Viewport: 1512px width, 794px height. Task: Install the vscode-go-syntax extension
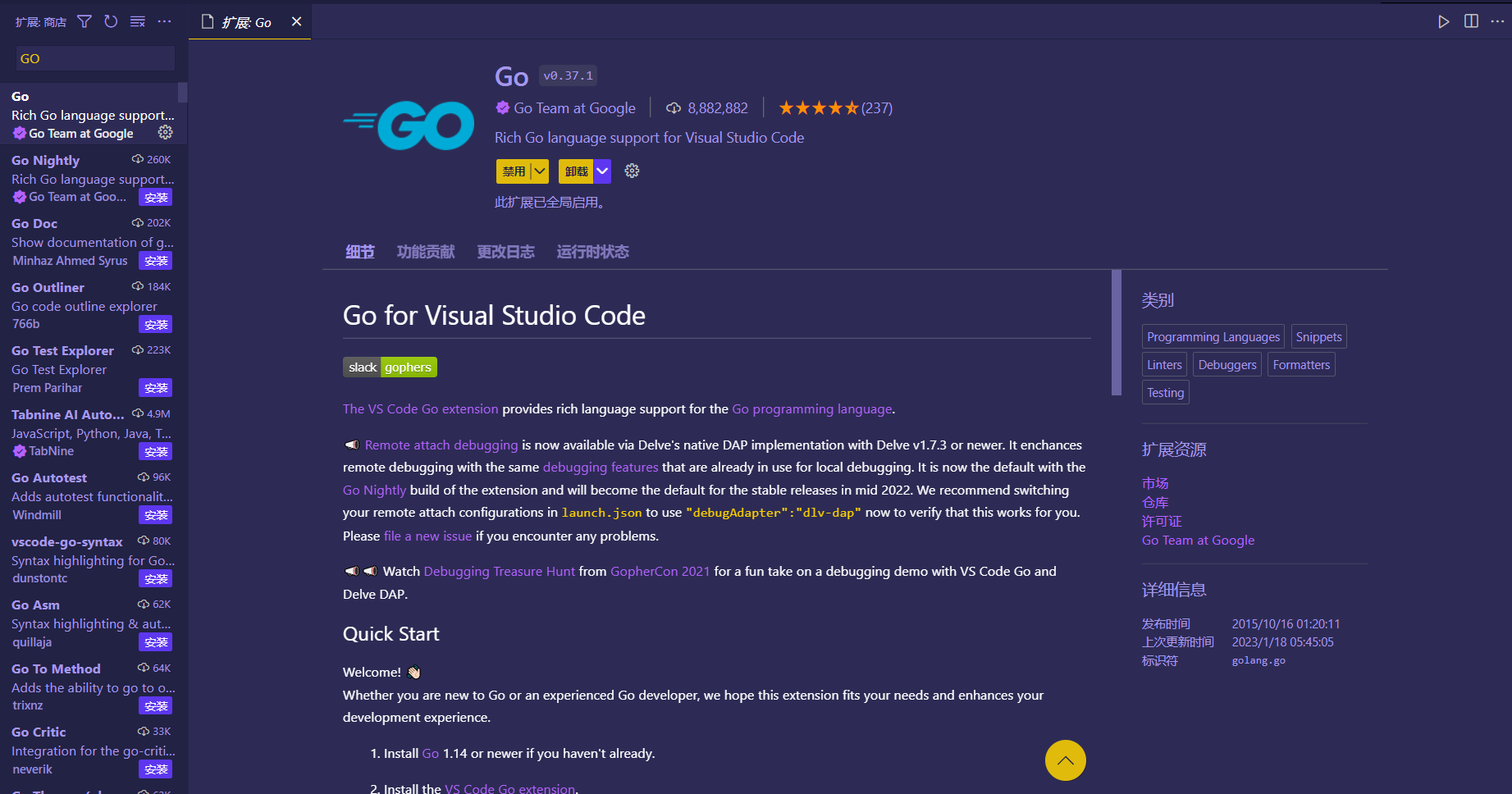tap(156, 579)
